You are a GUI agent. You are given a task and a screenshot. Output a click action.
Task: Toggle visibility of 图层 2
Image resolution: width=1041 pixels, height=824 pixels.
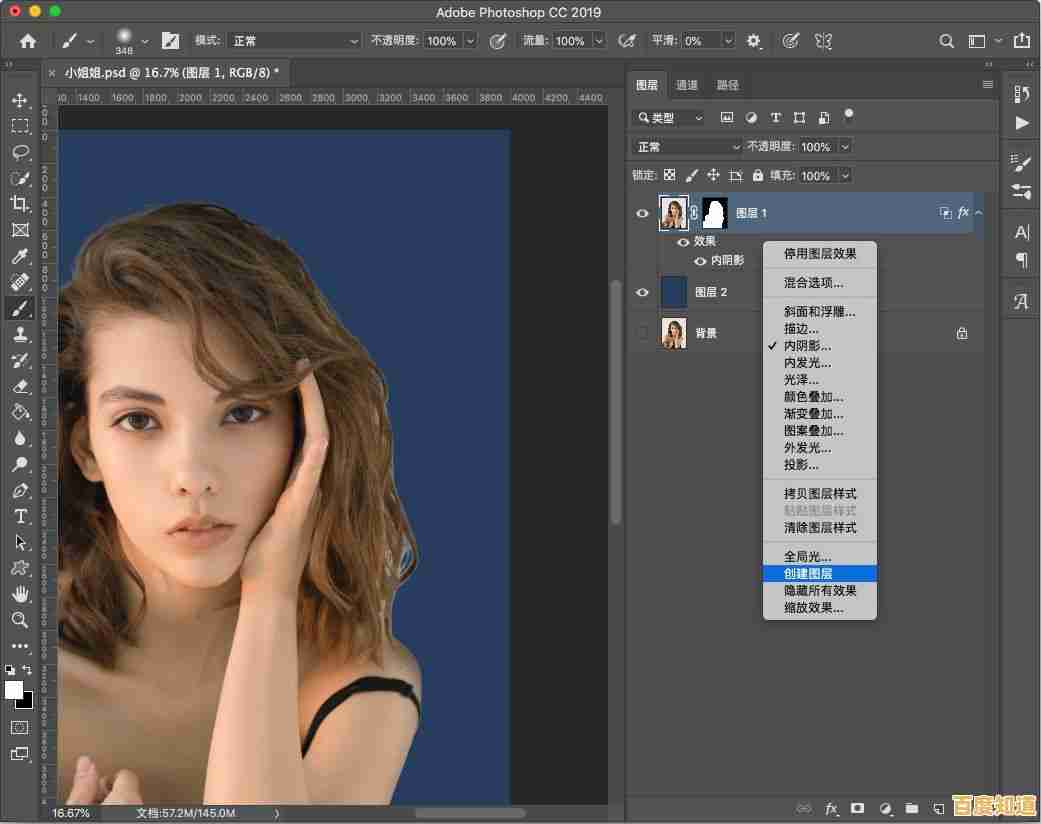(642, 292)
